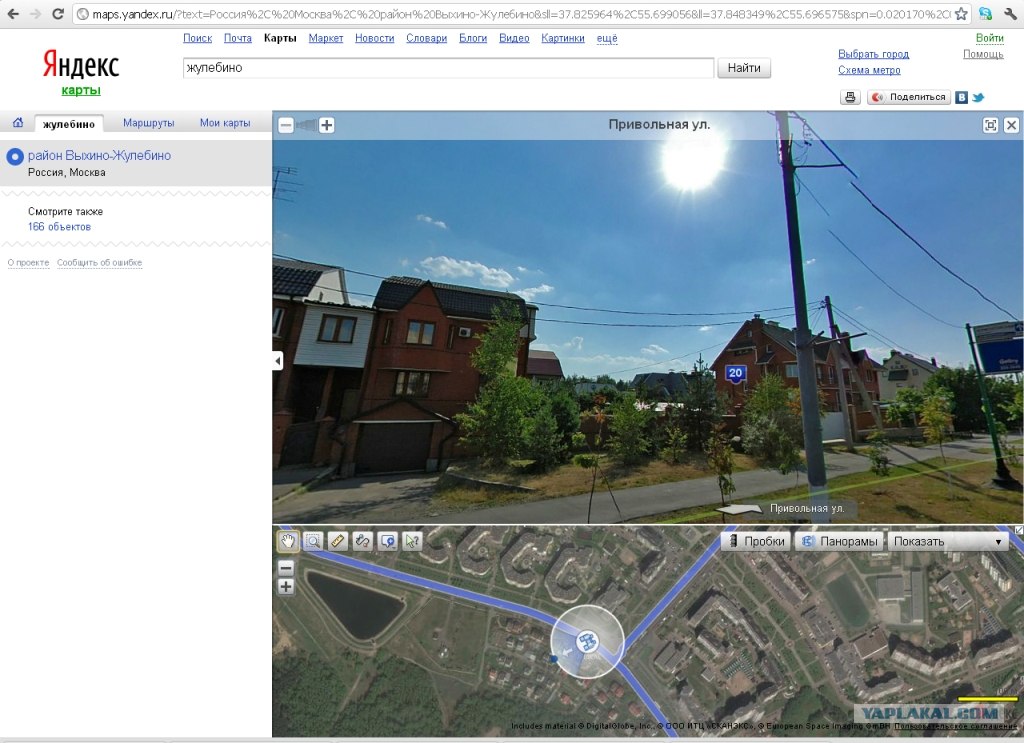Click the Пользовательское соглашение link
Screen dimensions: 1024x743
point(955,726)
